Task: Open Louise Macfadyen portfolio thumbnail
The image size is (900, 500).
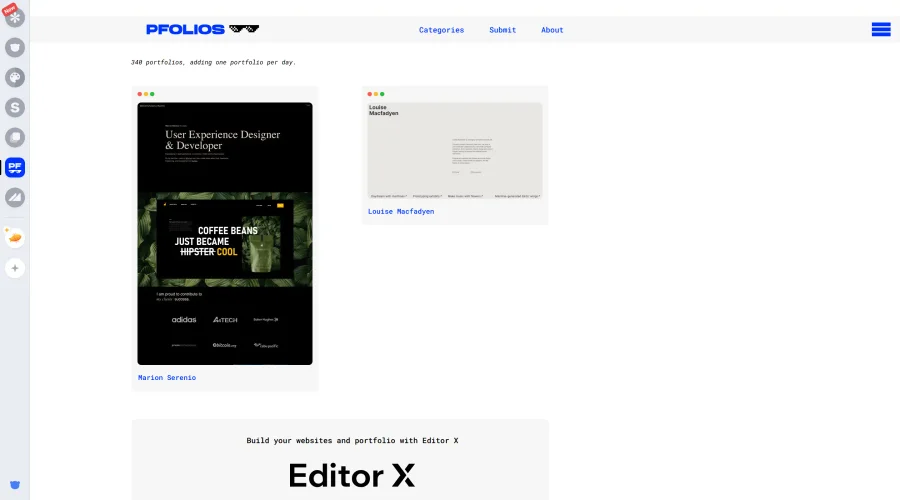Action: (x=455, y=151)
